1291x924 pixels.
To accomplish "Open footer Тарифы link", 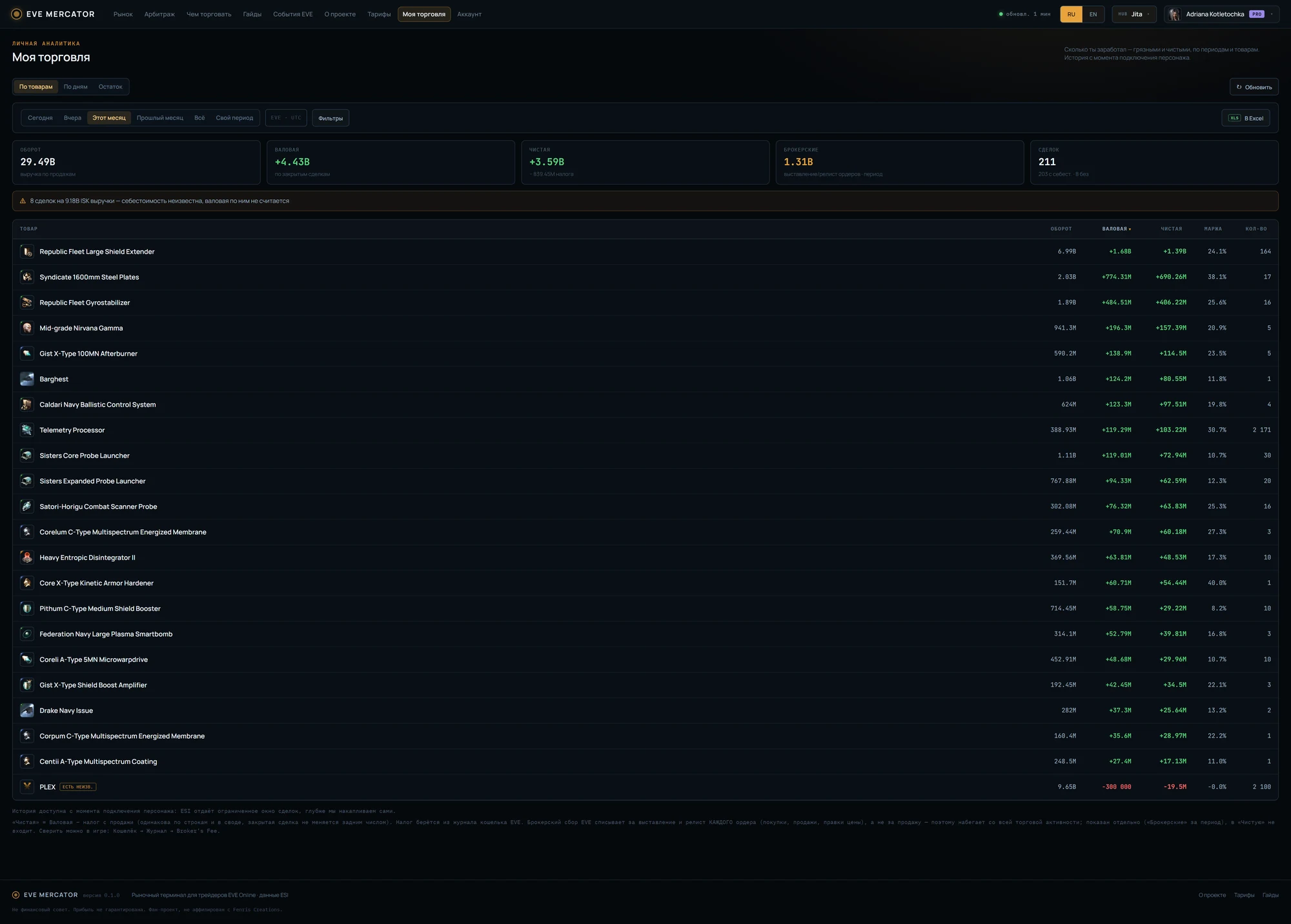I will (x=1244, y=895).
